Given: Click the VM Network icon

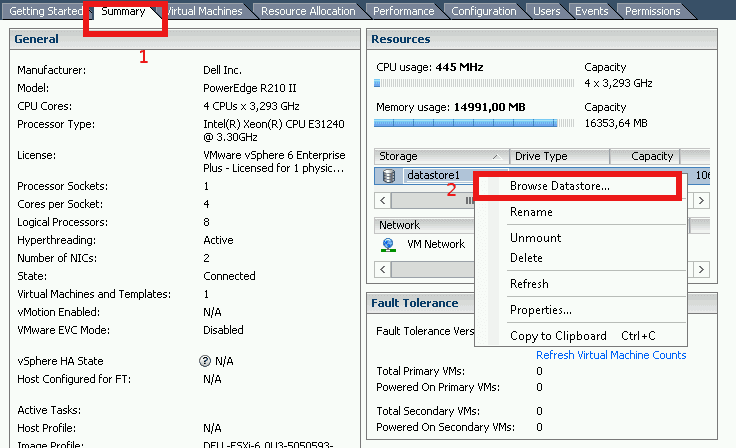Looking at the screenshot, I should pos(389,244).
